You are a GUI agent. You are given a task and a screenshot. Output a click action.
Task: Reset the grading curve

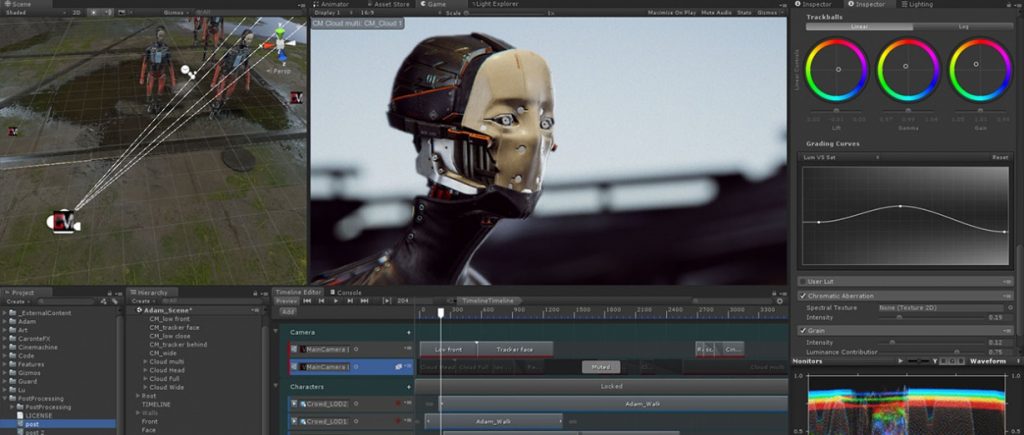click(x=1000, y=157)
